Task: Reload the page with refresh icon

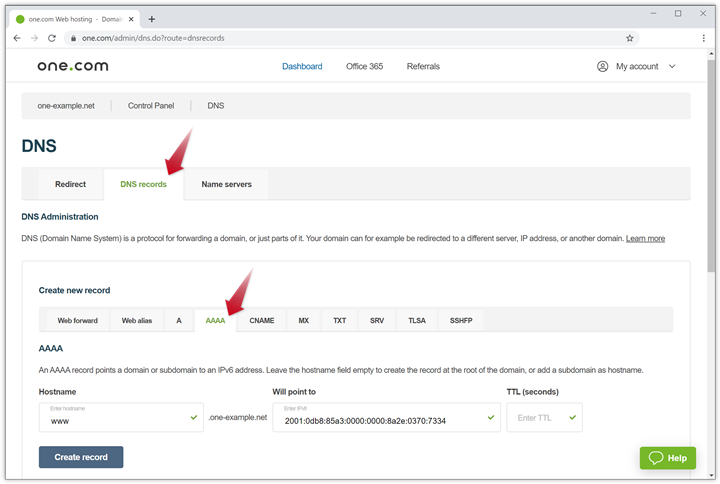Action: [54, 38]
